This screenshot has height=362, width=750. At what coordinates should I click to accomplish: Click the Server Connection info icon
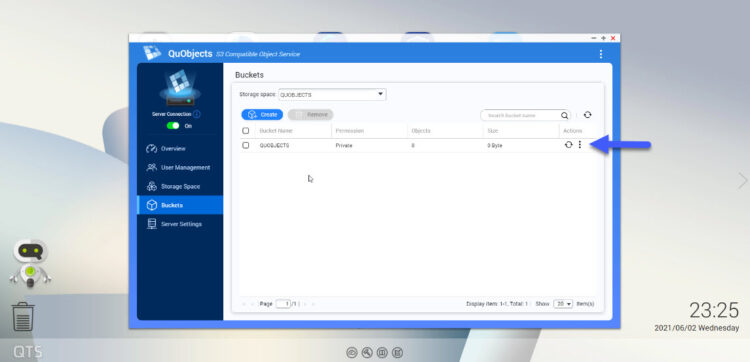coord(197,114)
